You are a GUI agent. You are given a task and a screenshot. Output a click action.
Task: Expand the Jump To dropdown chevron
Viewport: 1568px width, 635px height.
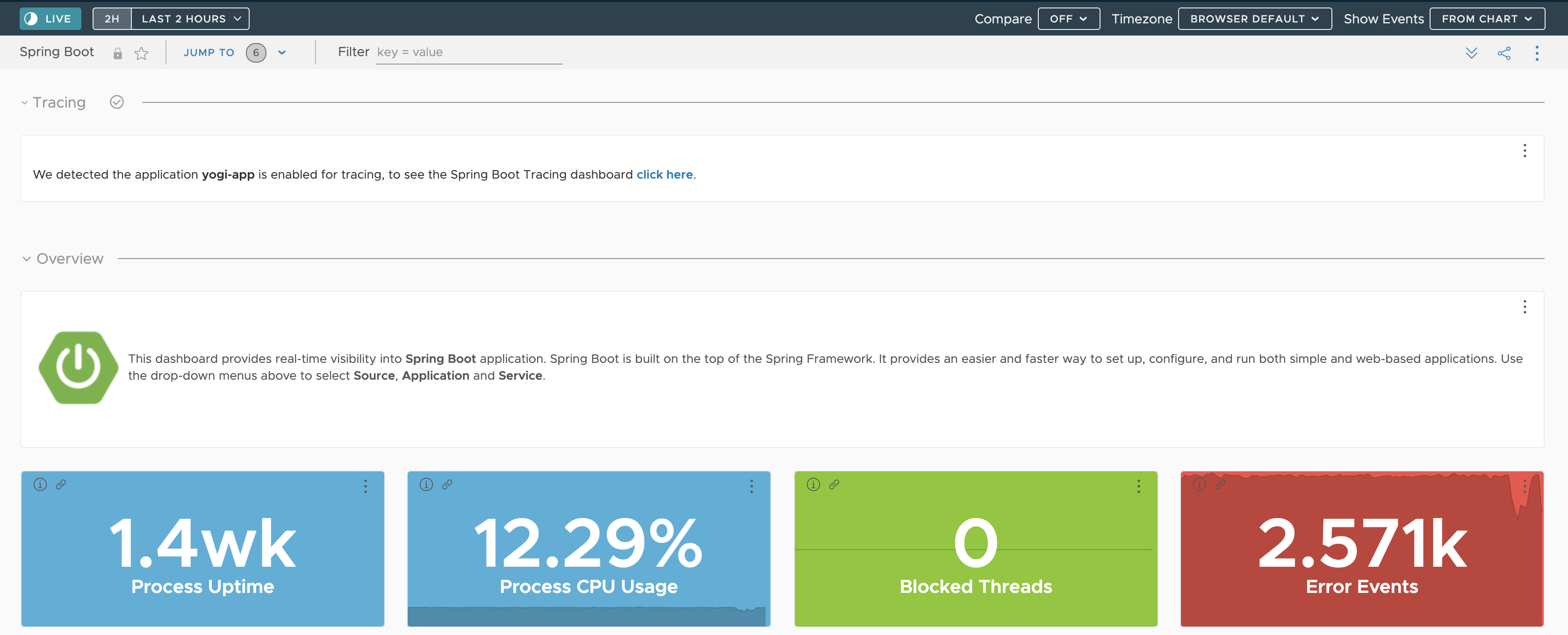282,53
